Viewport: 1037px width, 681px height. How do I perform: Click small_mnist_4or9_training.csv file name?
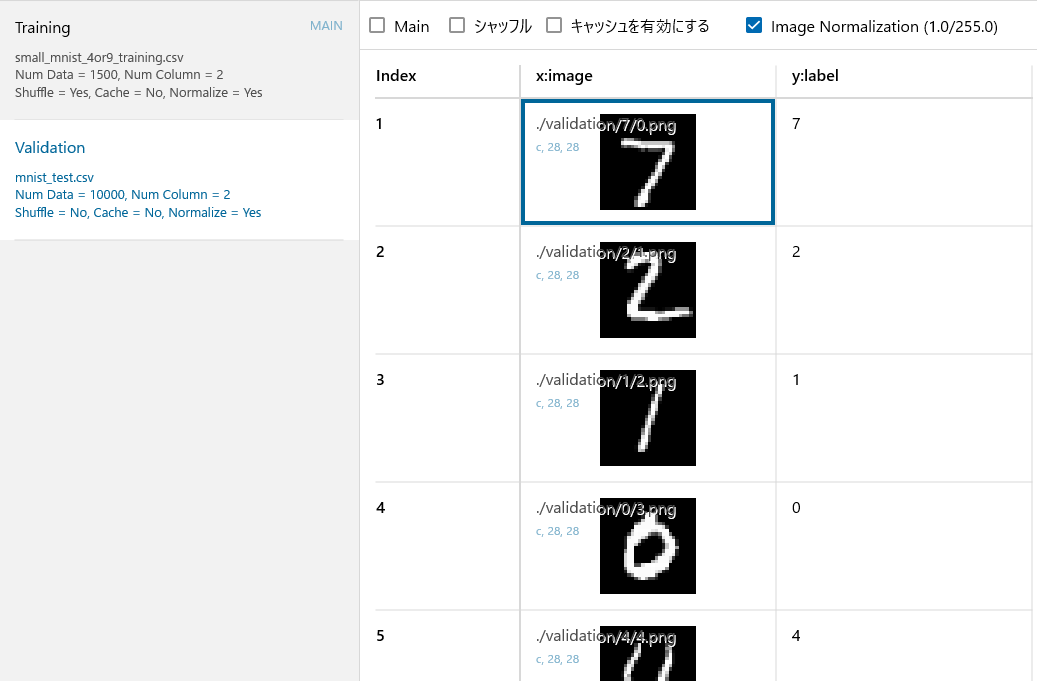click(x=99, y=57)
